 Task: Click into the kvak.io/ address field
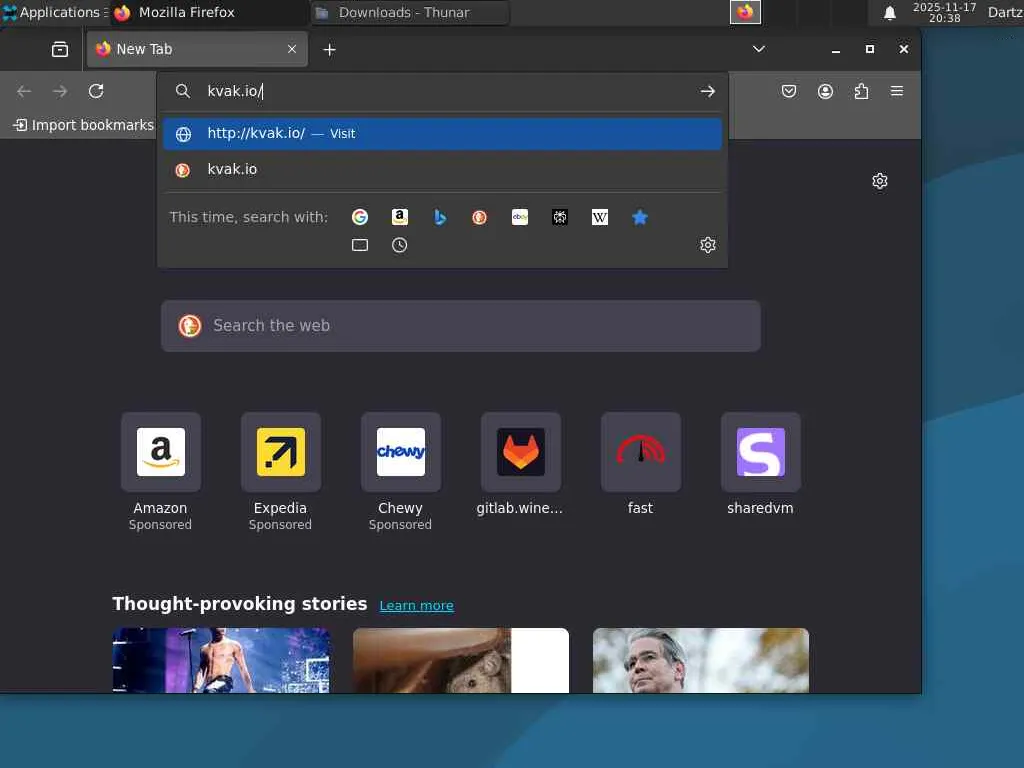pyautogui.click(x=444, y=91)
